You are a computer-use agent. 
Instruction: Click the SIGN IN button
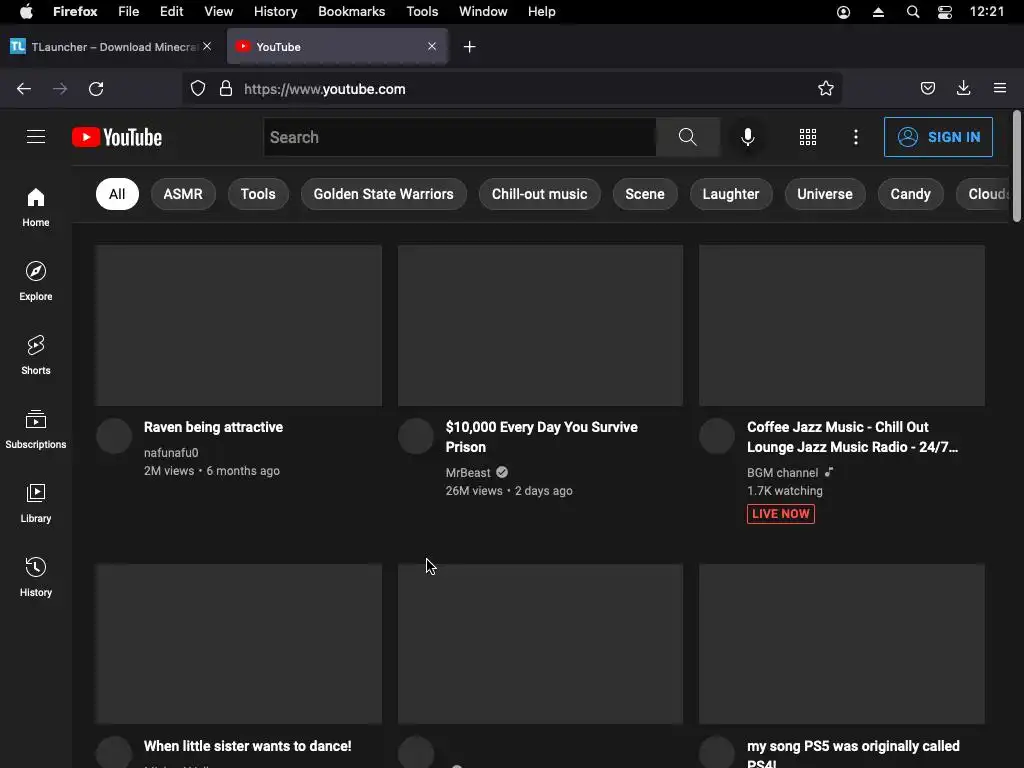[938, 137]
